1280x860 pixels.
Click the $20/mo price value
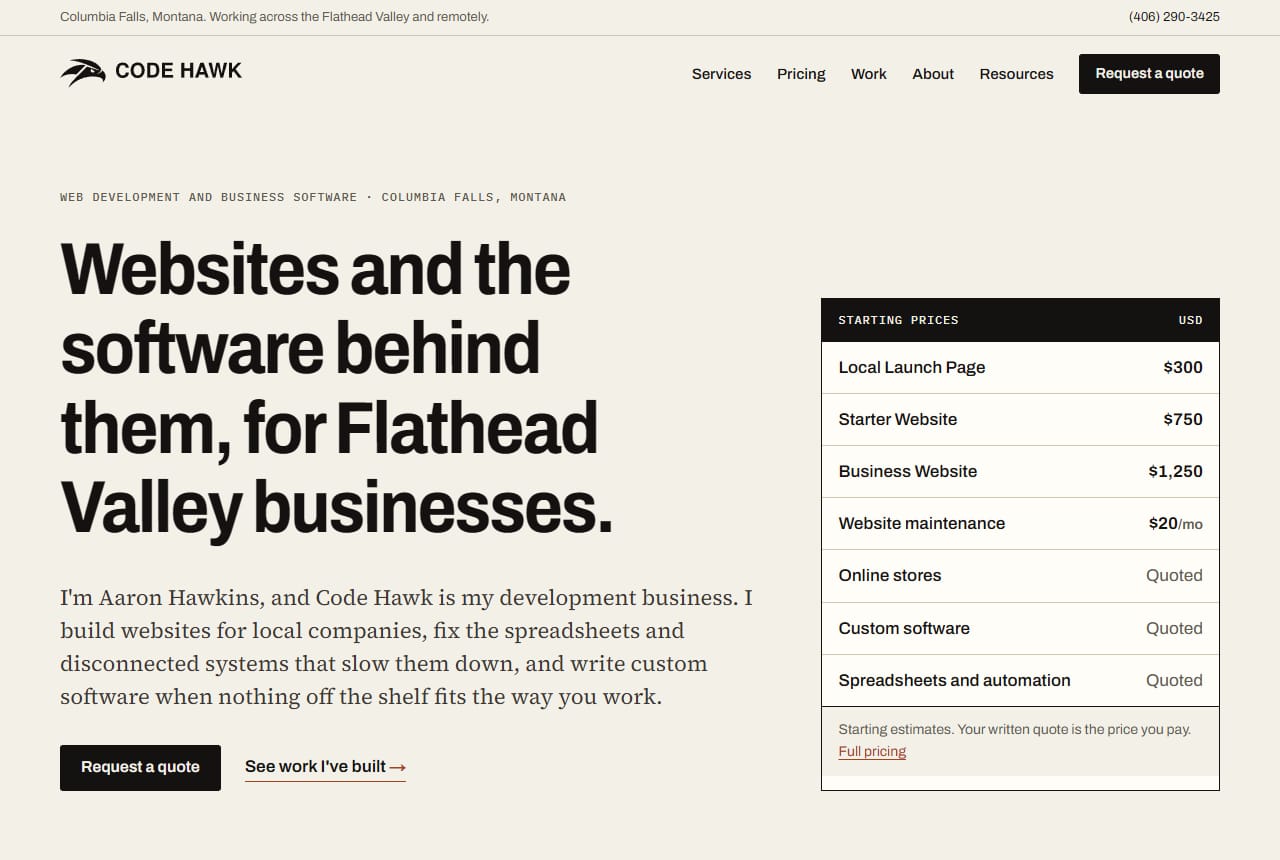pyautogui.click(x=1175, y=523)
